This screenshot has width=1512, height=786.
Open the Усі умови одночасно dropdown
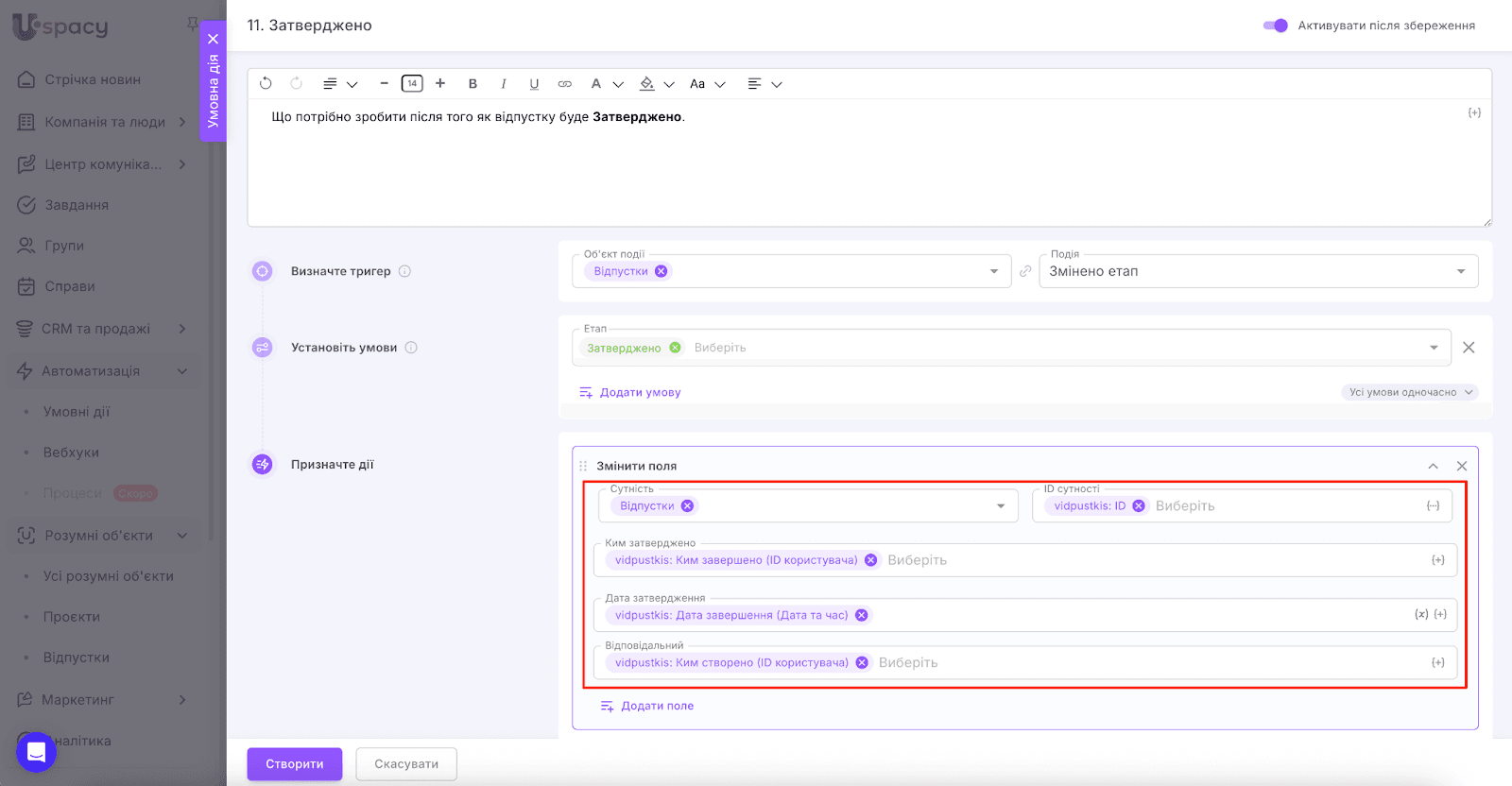[x=1410, y=392]
